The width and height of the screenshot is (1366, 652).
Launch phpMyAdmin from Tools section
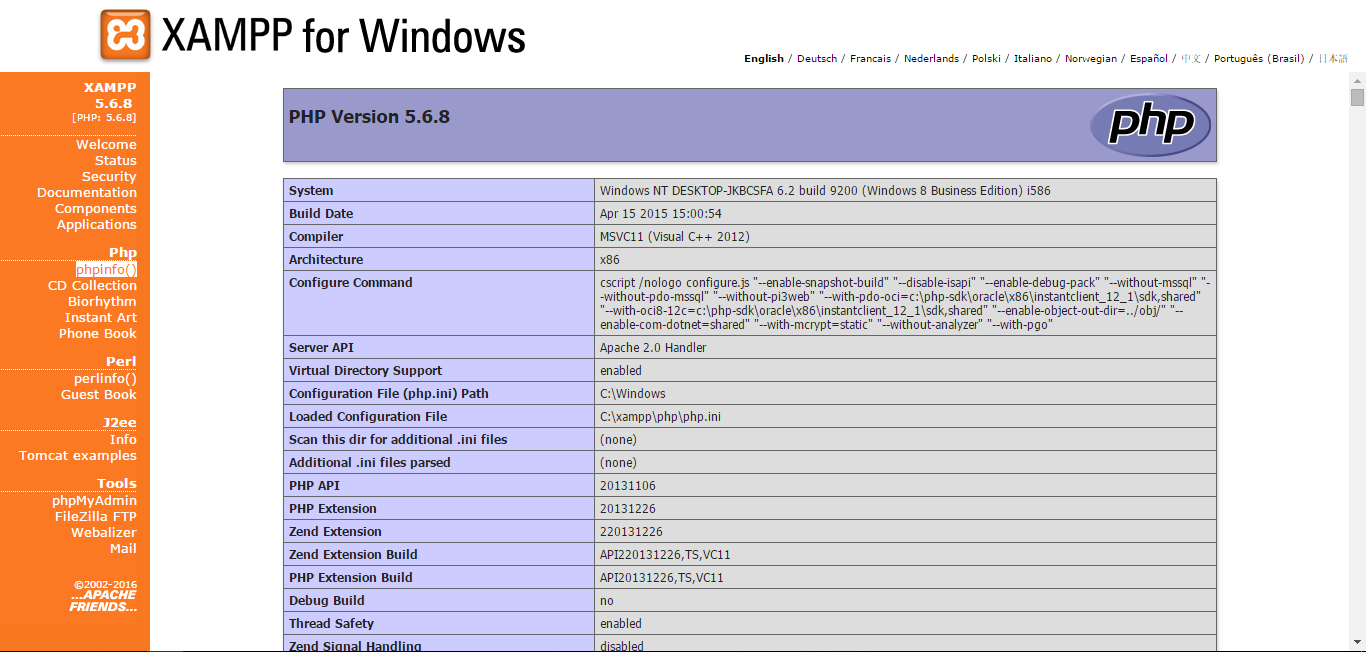coord(95,501)
